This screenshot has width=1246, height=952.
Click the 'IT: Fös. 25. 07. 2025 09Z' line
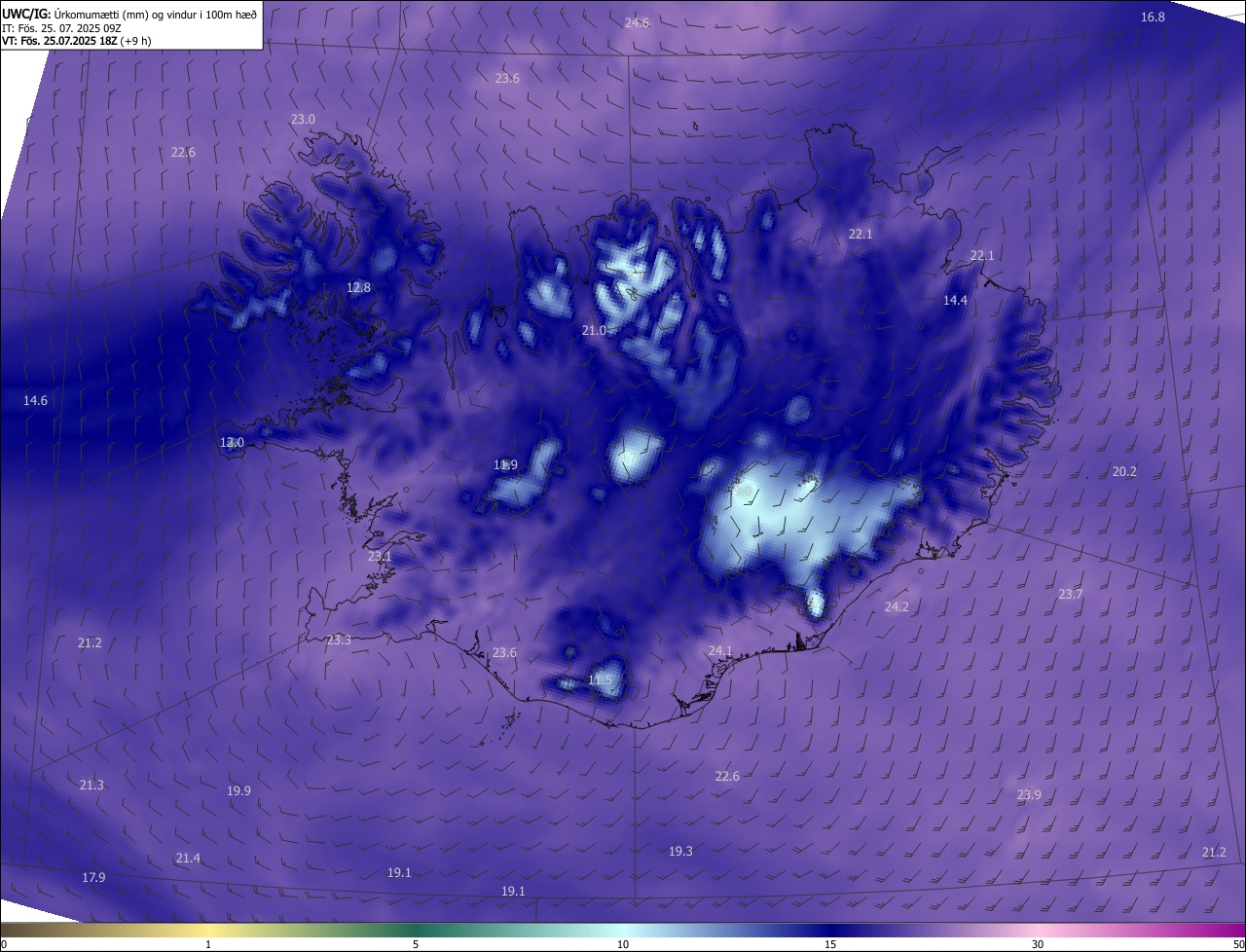[61, 28]
